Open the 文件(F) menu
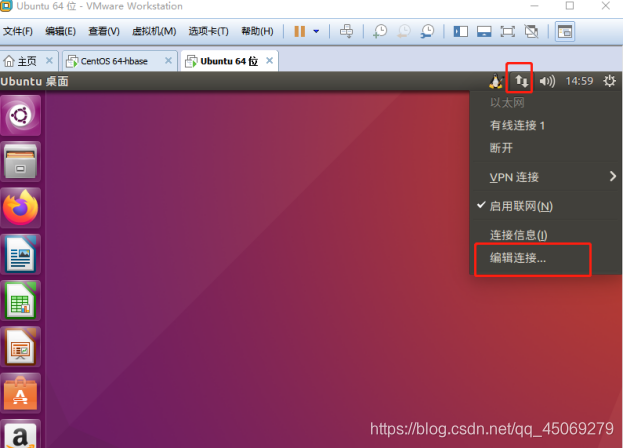624x448 pixels. point(18,31)
